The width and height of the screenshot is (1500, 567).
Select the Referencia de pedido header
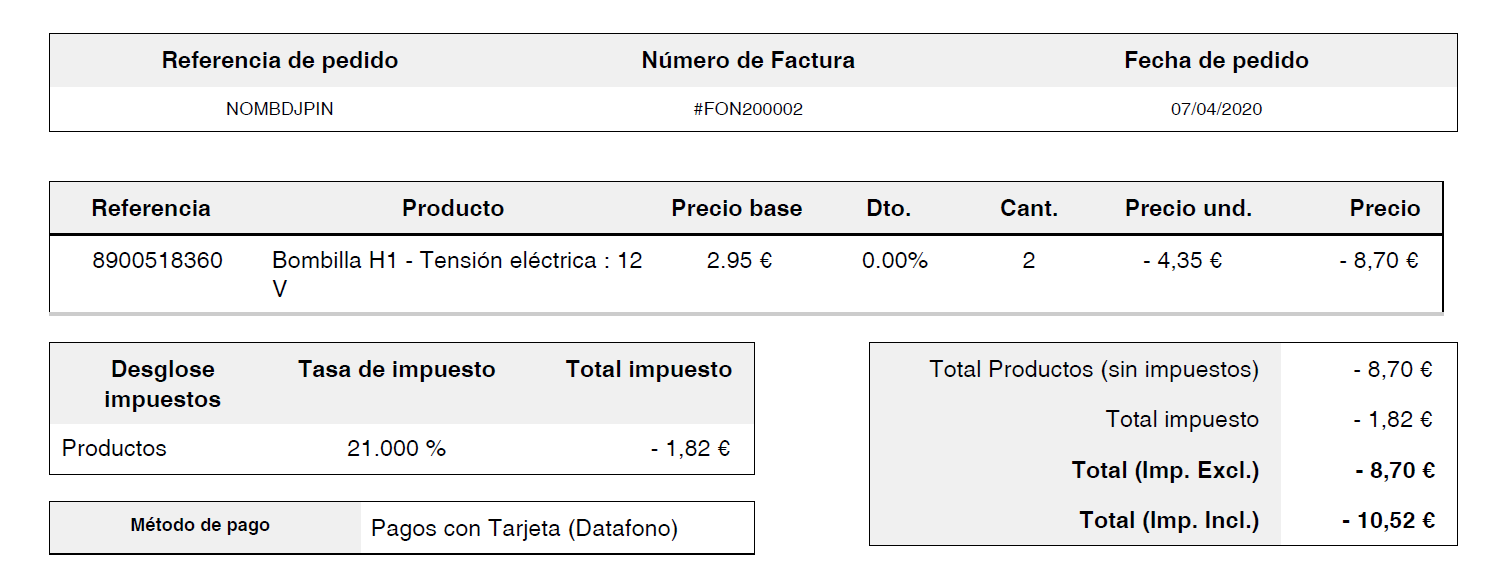(280, 60)
